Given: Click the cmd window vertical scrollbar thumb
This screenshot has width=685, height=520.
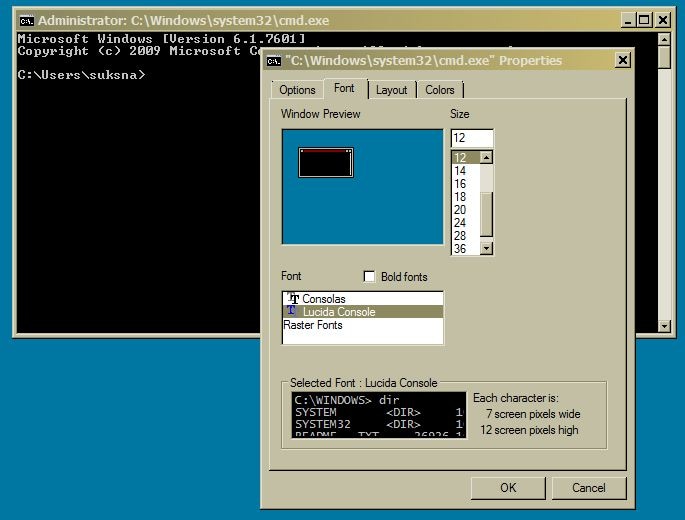Looking at the screenshot, I should point(664,57).
